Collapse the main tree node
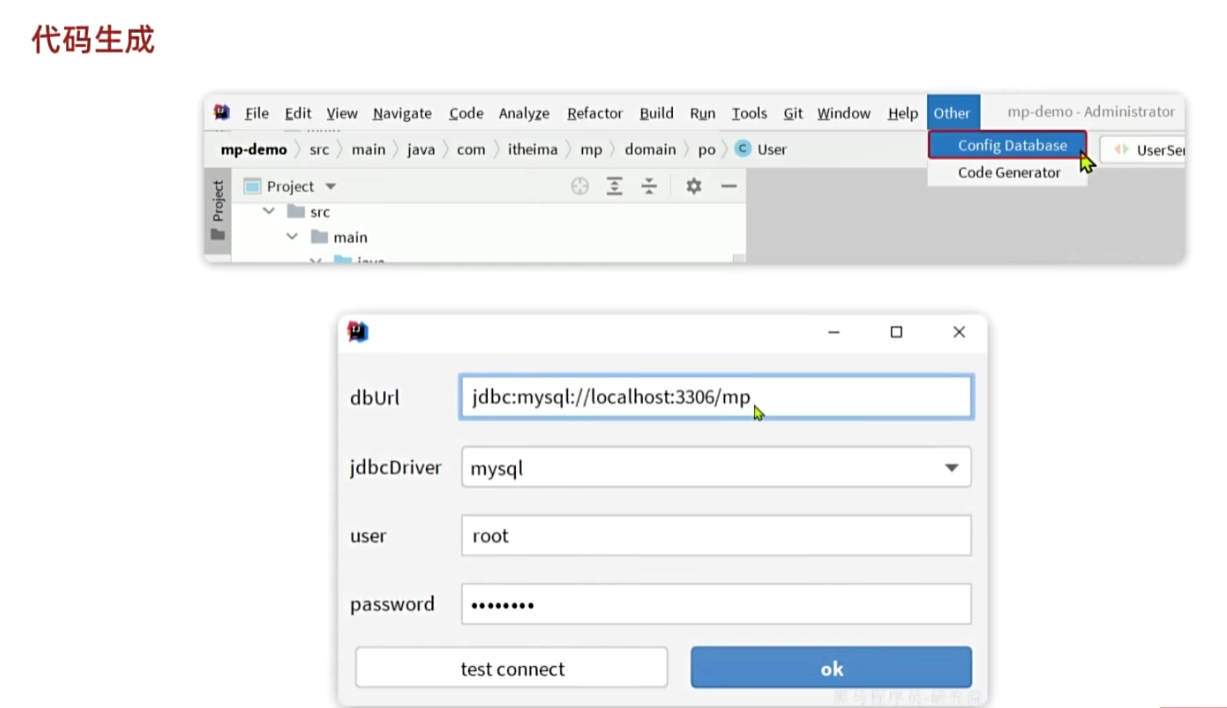1227x708 pixels. coord(292,237)
